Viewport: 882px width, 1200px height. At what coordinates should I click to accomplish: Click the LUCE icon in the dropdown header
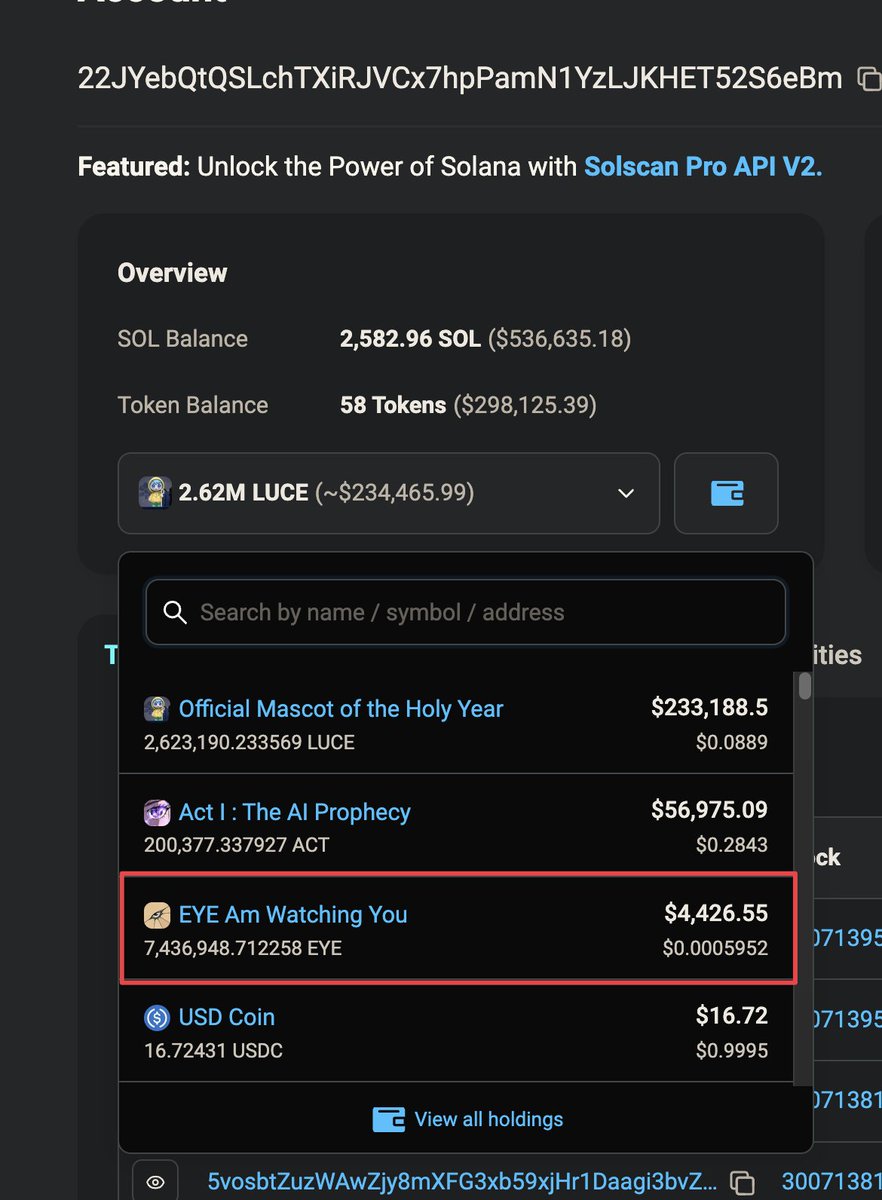point(154,492)
